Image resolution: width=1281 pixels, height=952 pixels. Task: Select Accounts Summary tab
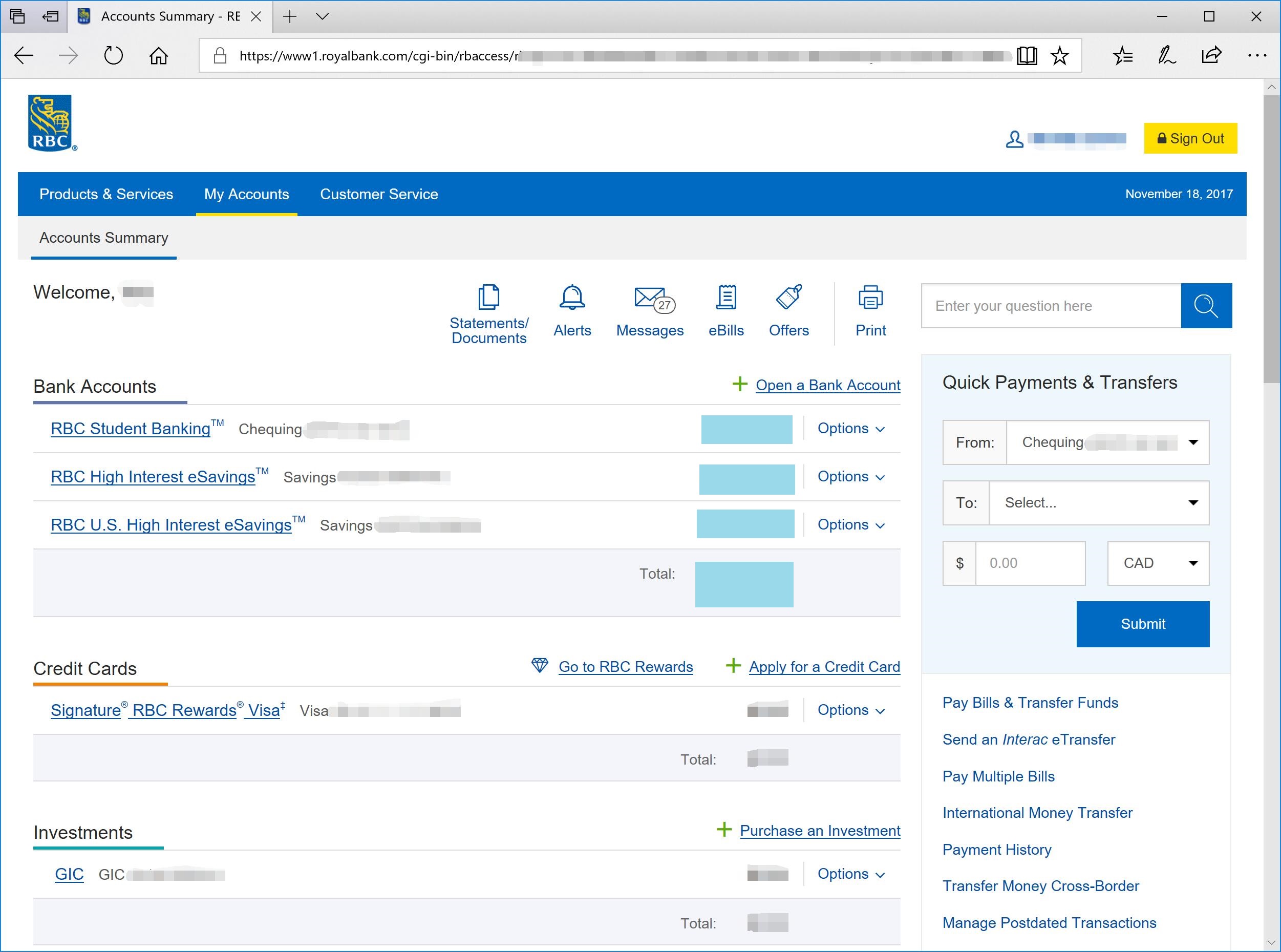tap(103, 238)
